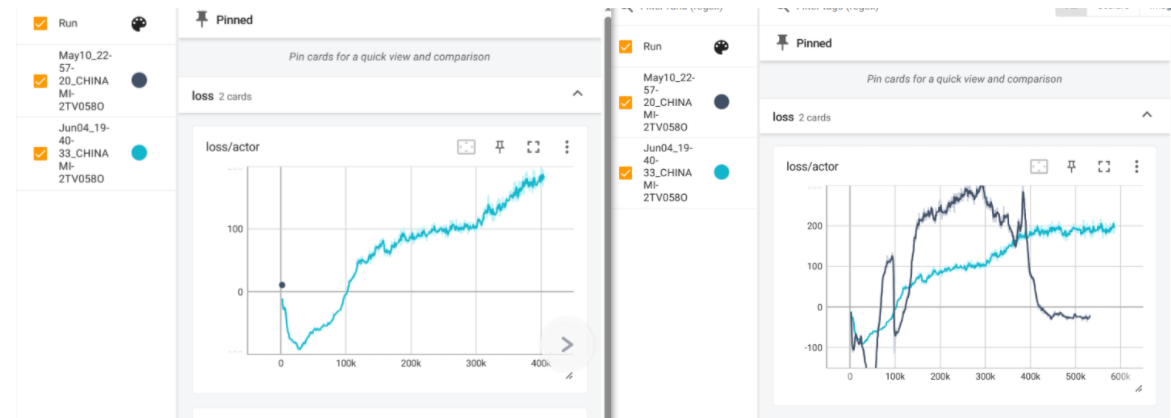
Task: Click the next arrow button over left chart
Action: tap(567, 344)
